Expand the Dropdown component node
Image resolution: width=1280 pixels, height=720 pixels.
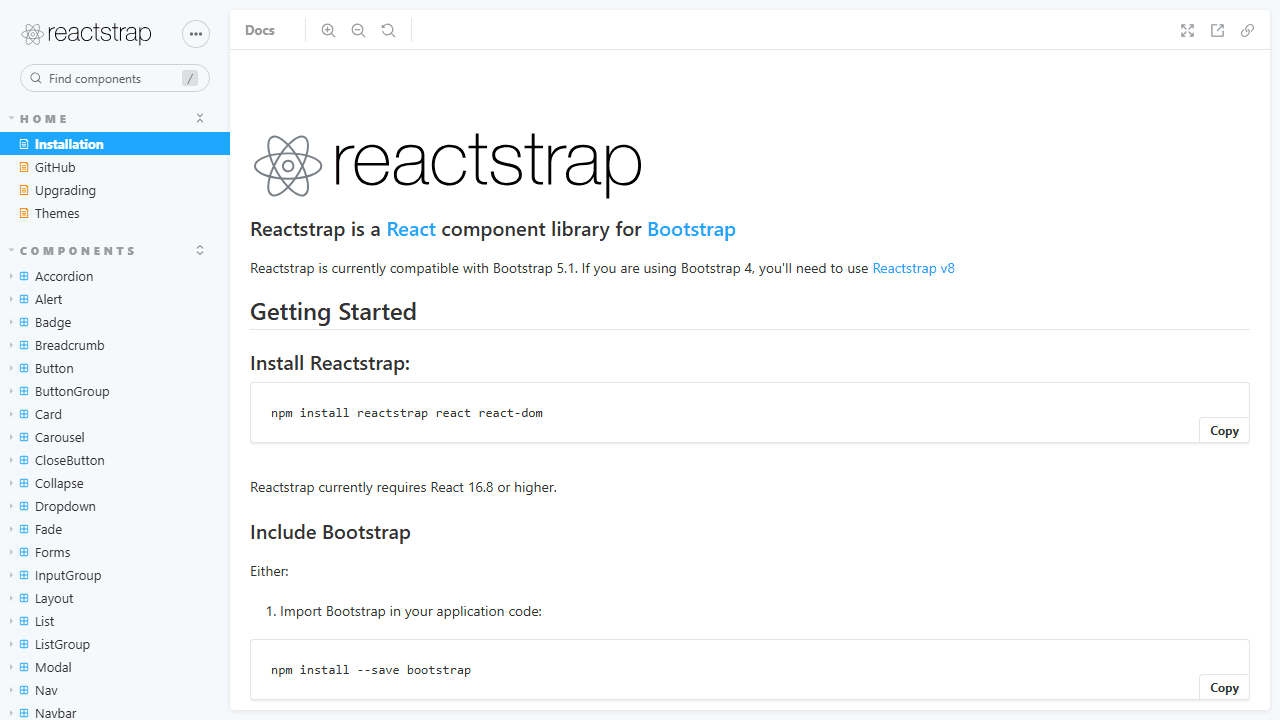pyautogui.click(x=11, y=507)
